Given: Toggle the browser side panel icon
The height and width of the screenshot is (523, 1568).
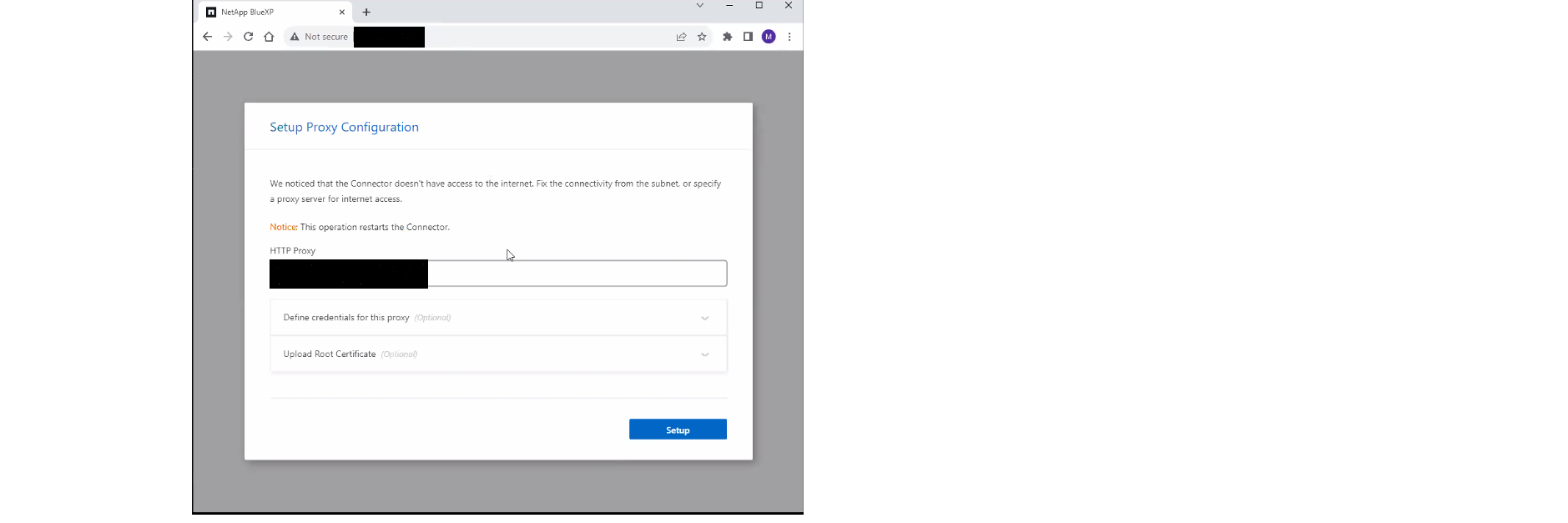Looking at the screenshot, I should coord(748,37).
